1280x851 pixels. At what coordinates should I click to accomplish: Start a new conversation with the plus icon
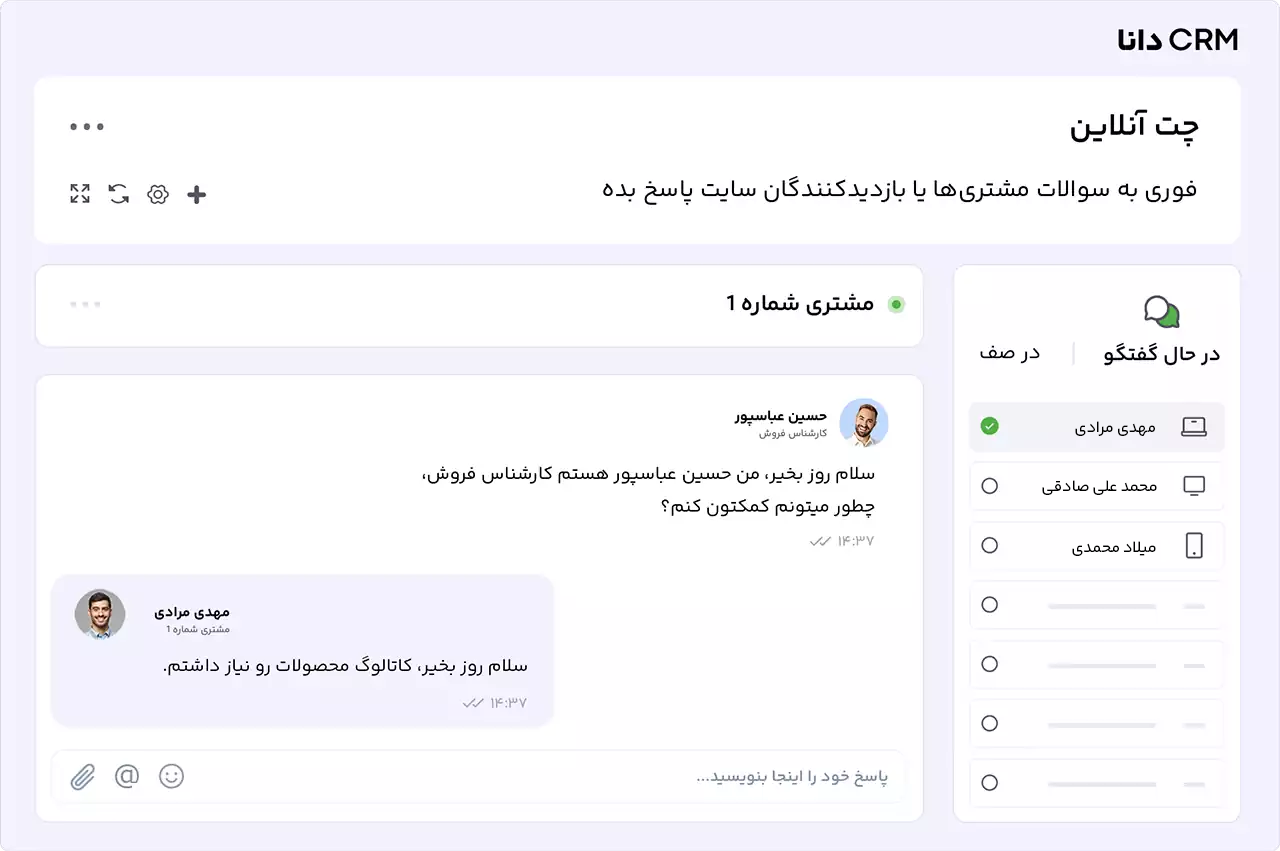196,193
